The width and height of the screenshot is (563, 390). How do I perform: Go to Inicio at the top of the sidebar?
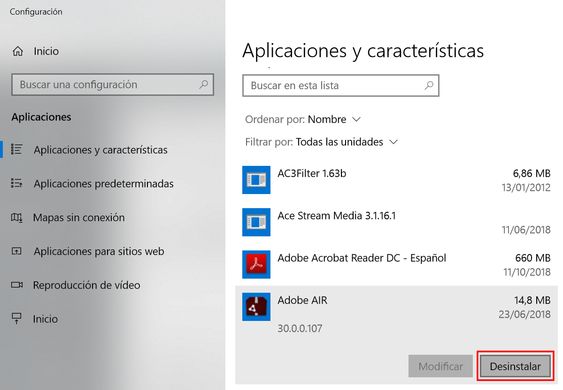[x=46, y=51]
